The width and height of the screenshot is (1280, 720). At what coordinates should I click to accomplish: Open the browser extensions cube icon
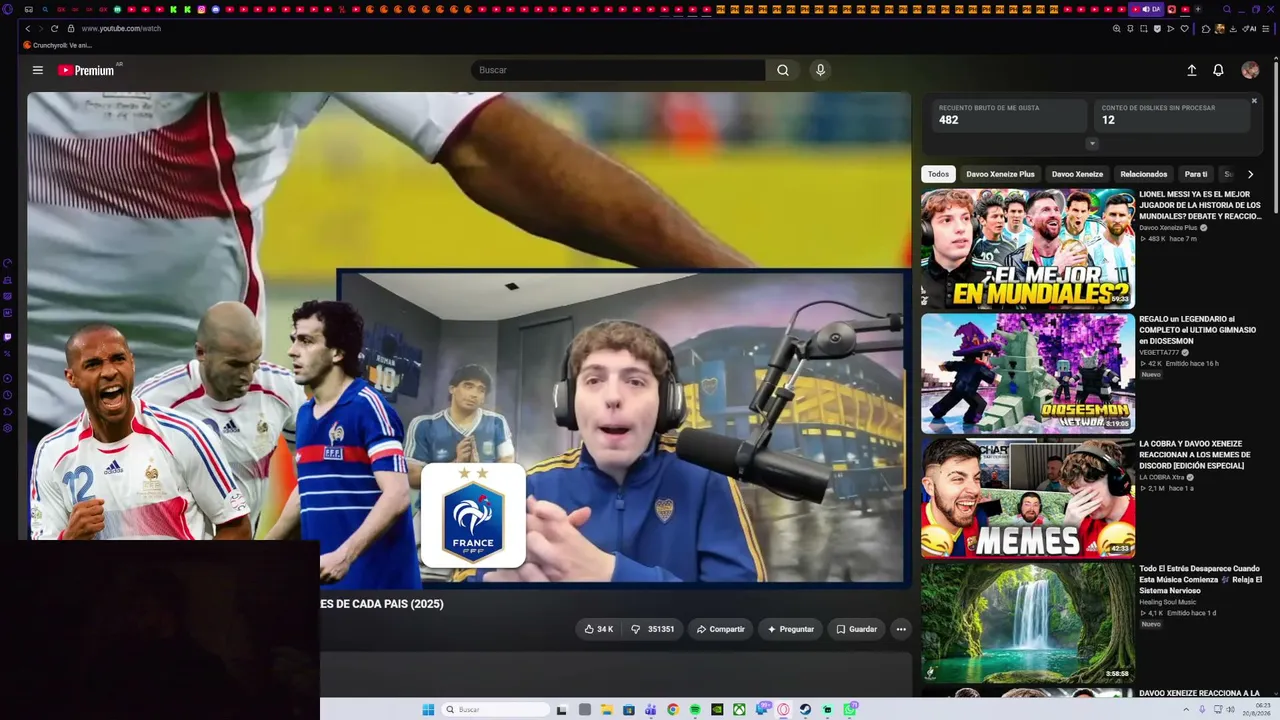pos(1205,29)
